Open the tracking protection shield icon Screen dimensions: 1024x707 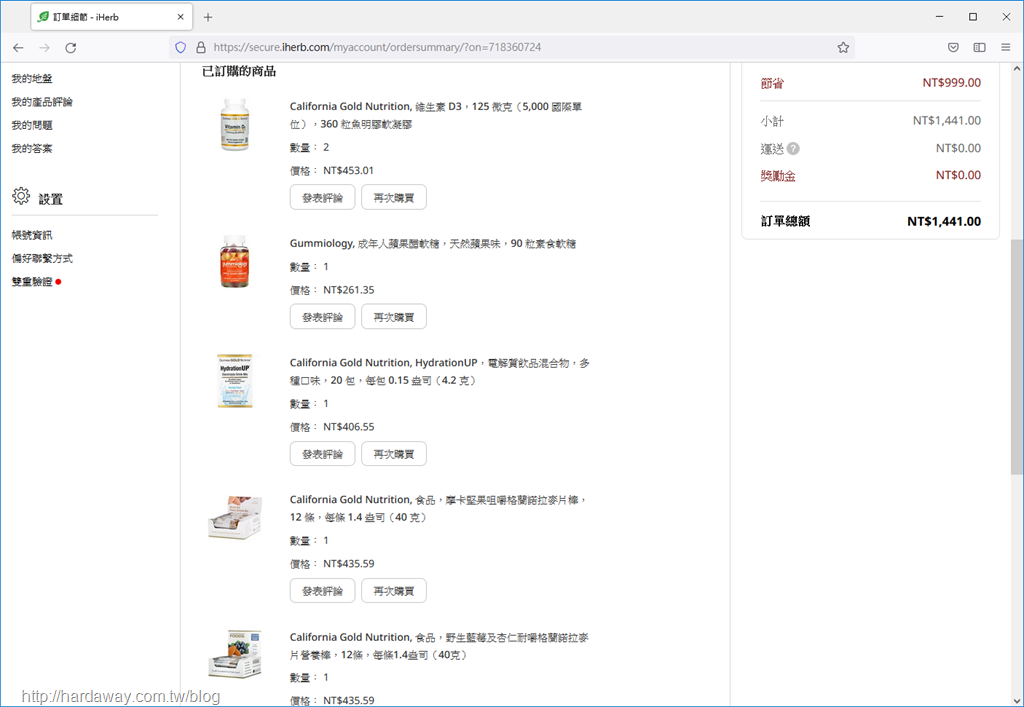click(181, 47)
